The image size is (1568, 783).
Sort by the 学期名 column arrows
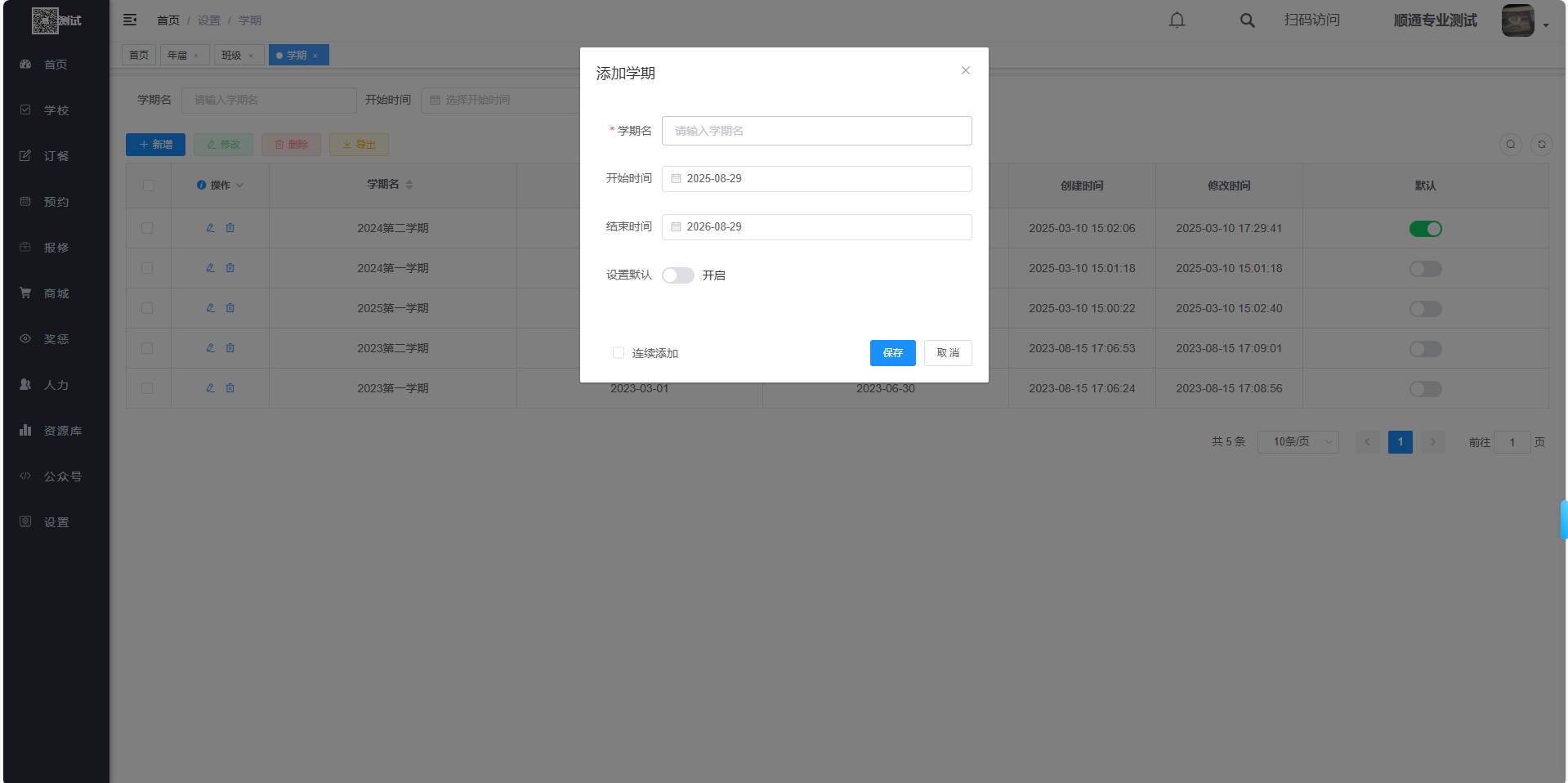409,185
